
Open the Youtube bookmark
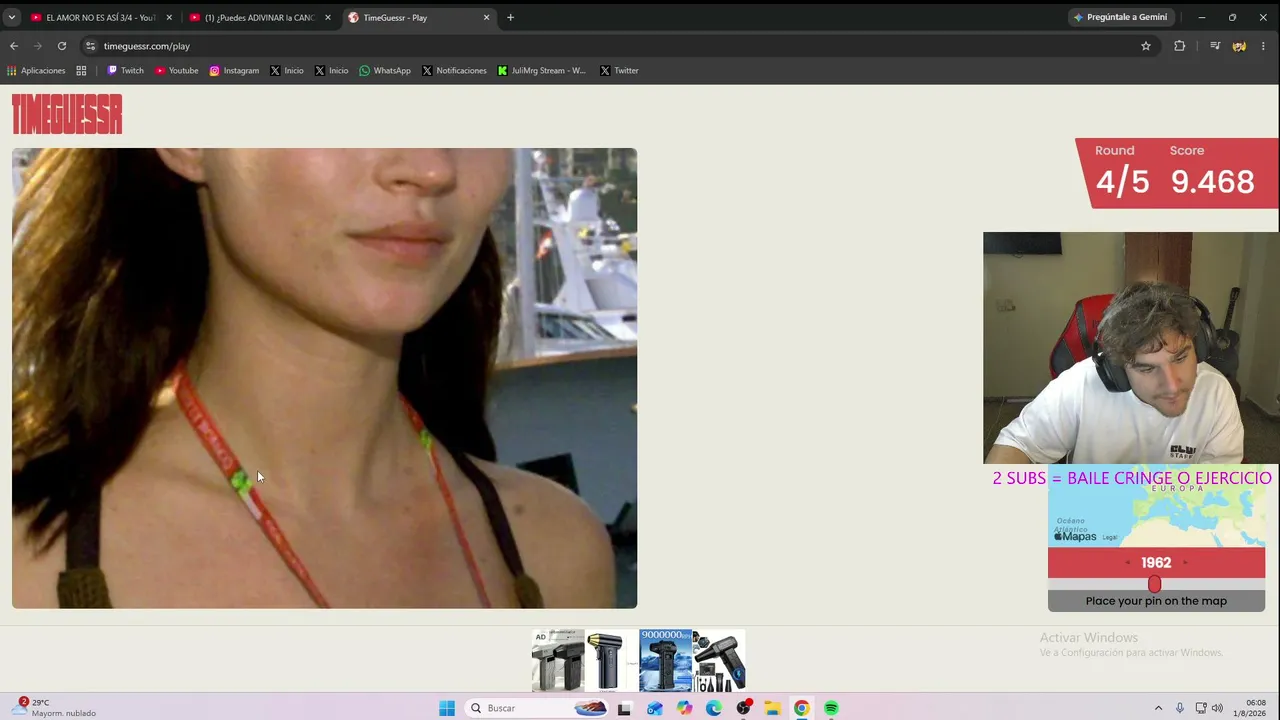tap(177, 71)
